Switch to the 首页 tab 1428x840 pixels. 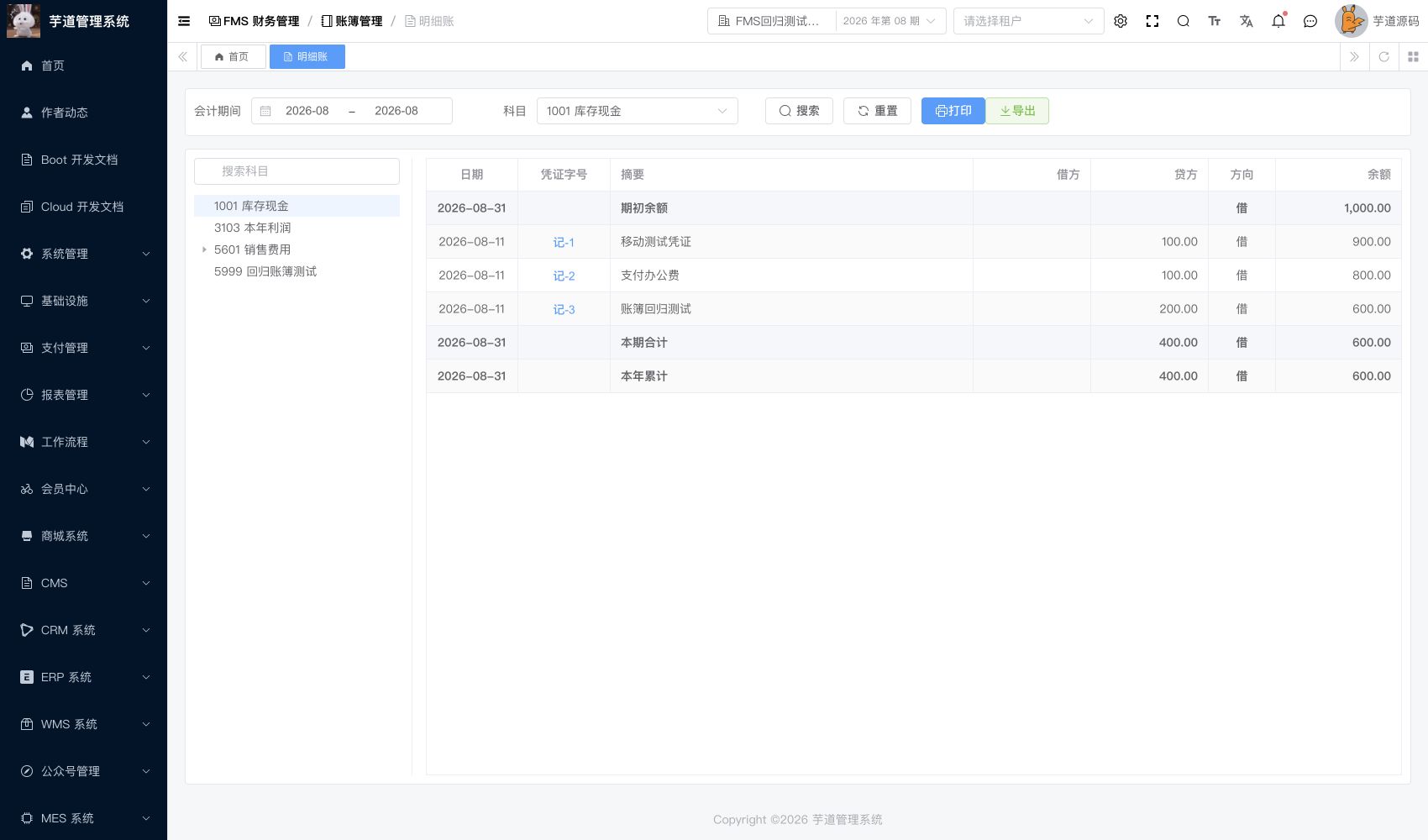[x=233, y=57]
